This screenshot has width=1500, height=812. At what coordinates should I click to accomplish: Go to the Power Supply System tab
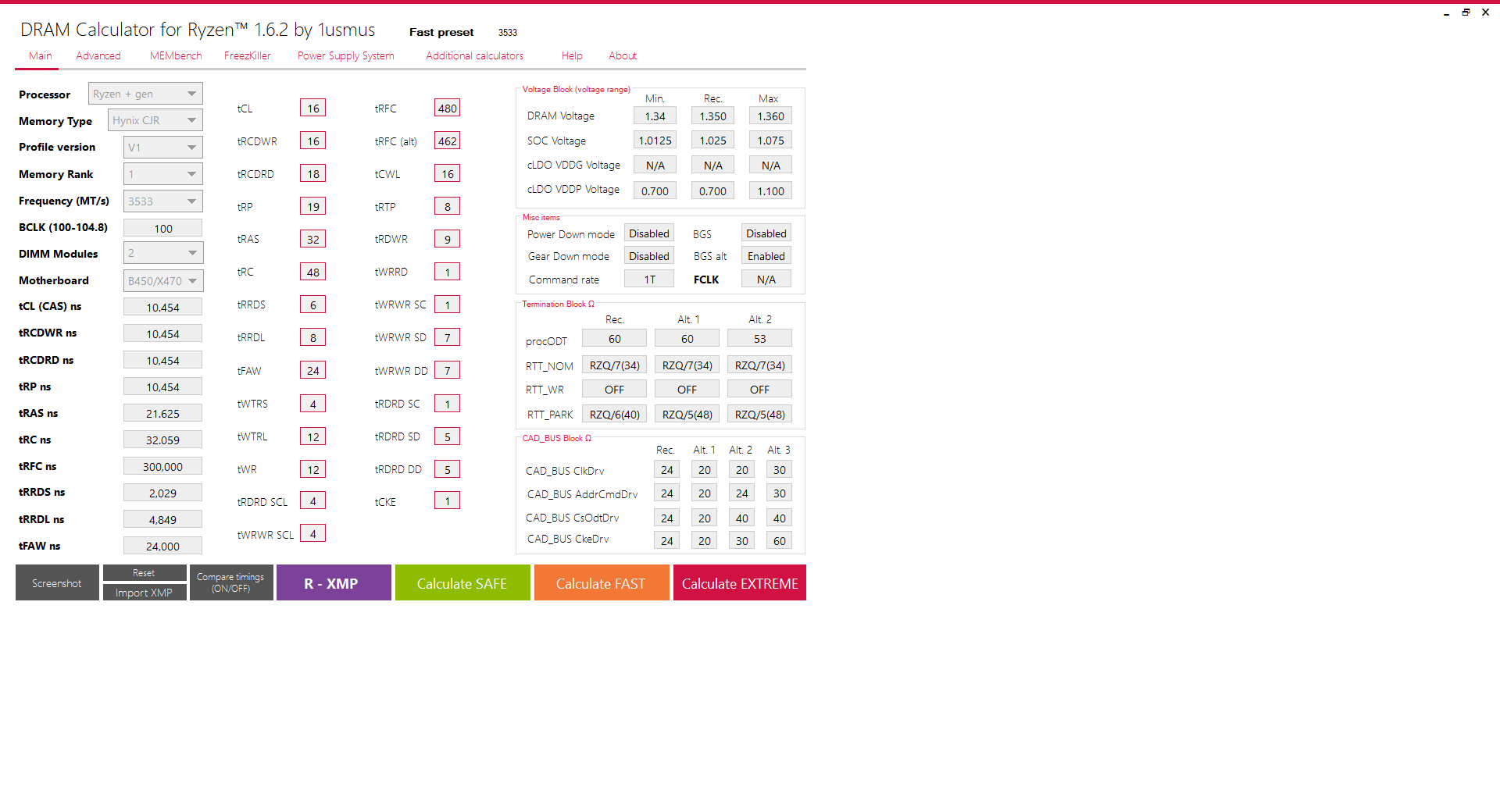tap(345, 56)
